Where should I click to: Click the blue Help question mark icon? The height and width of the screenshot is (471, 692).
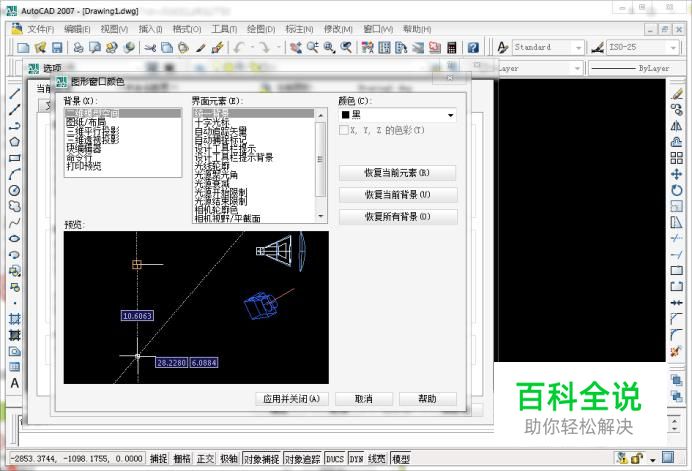[473, 47]
